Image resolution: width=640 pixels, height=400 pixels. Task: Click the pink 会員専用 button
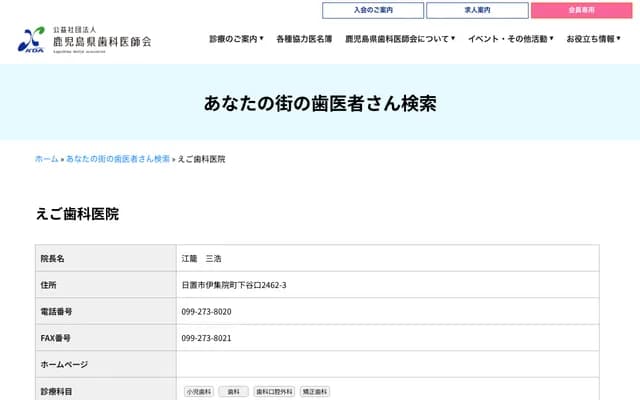(581, 10)
